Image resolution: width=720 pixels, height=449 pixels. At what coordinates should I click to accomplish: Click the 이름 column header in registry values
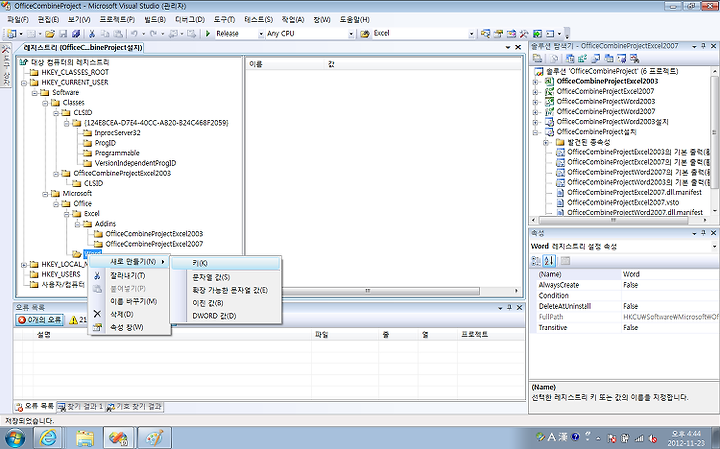tap(286, 64)
